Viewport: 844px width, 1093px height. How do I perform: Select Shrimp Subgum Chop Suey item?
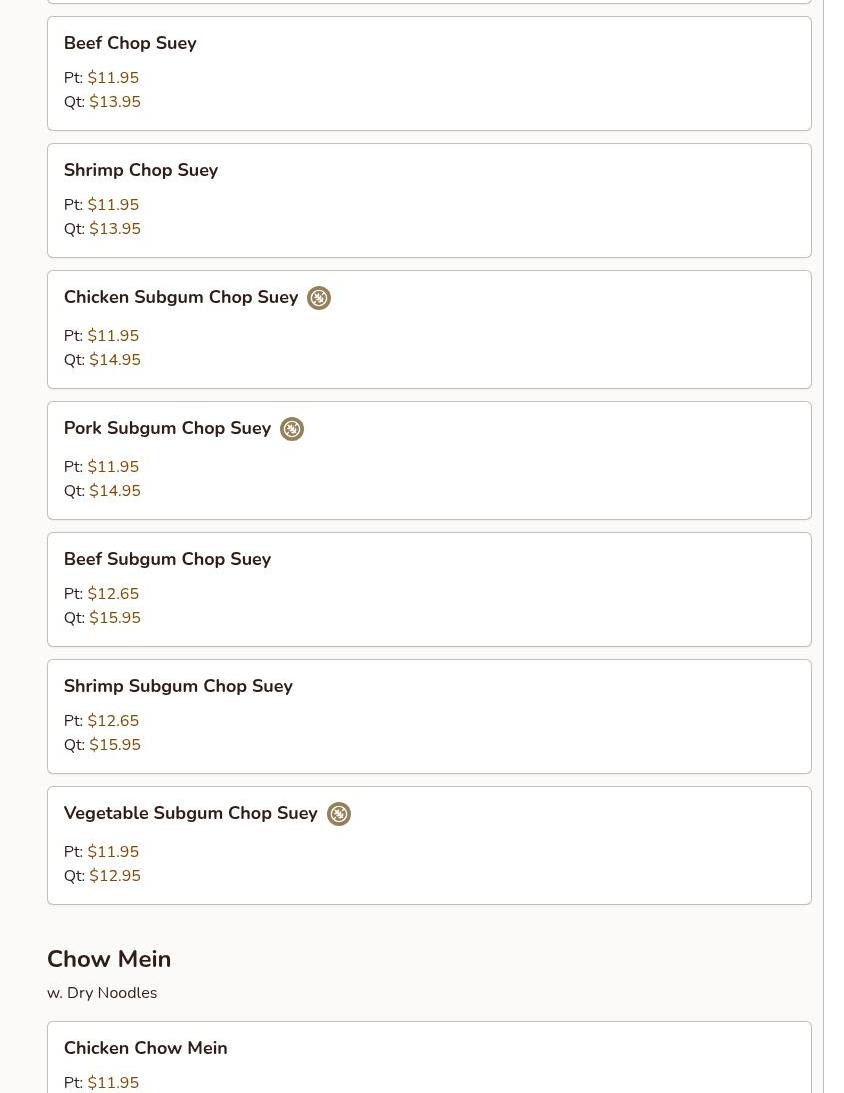[x=178, y=686]
